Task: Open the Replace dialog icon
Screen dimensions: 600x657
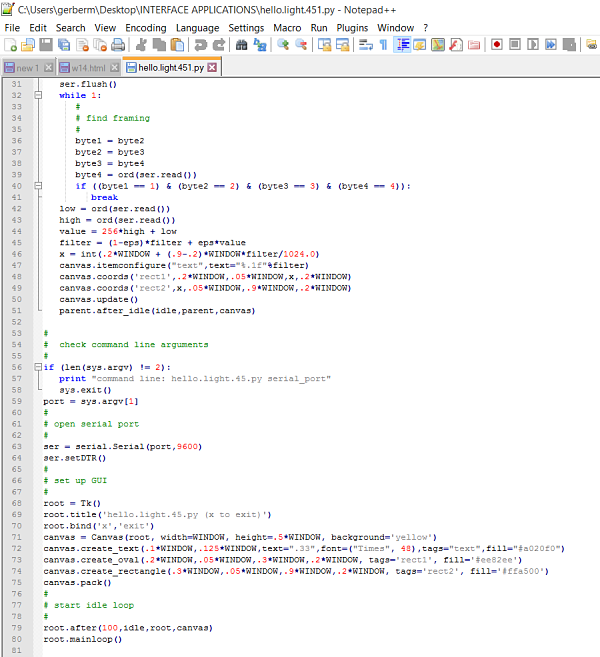Action: (260, 44)
